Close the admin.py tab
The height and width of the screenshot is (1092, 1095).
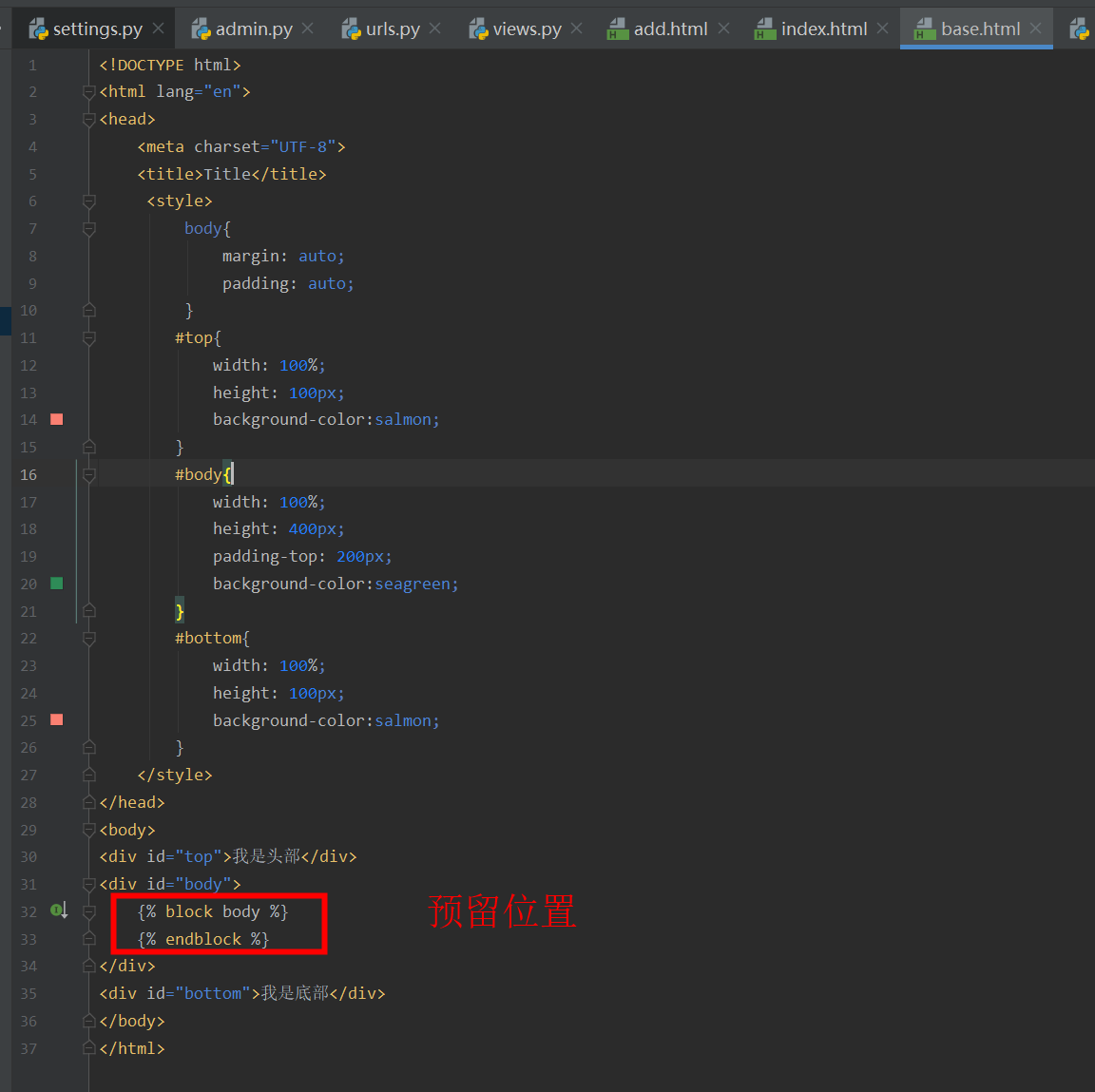308,28
